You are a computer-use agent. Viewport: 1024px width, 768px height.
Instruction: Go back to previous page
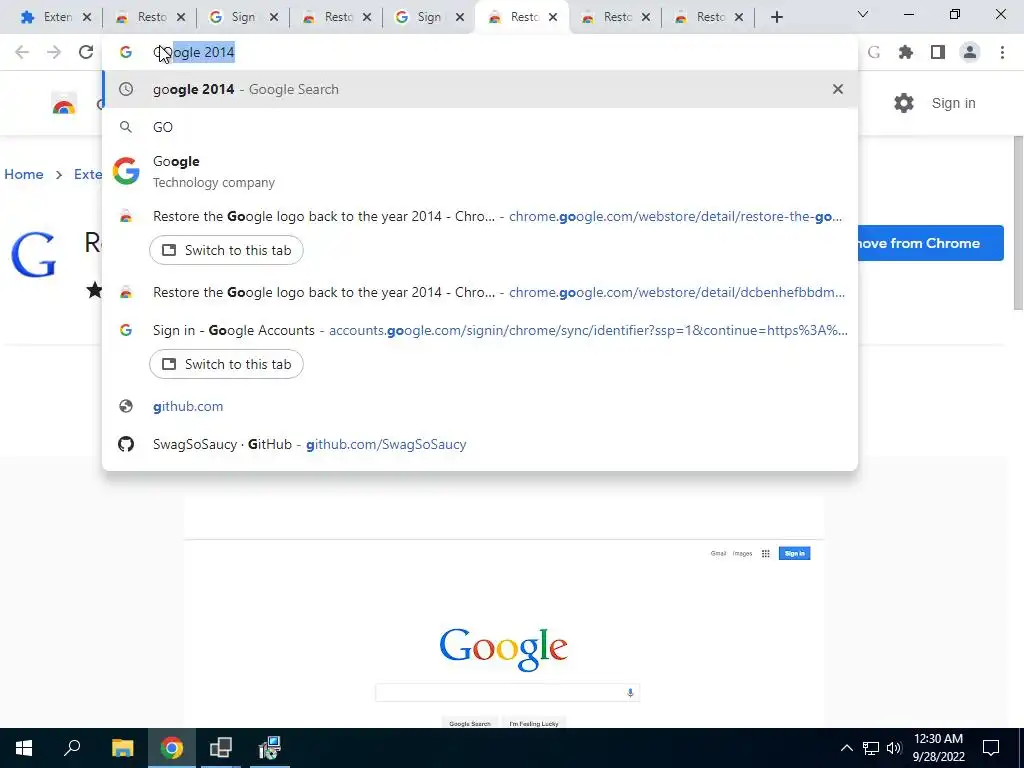(22, 52)
